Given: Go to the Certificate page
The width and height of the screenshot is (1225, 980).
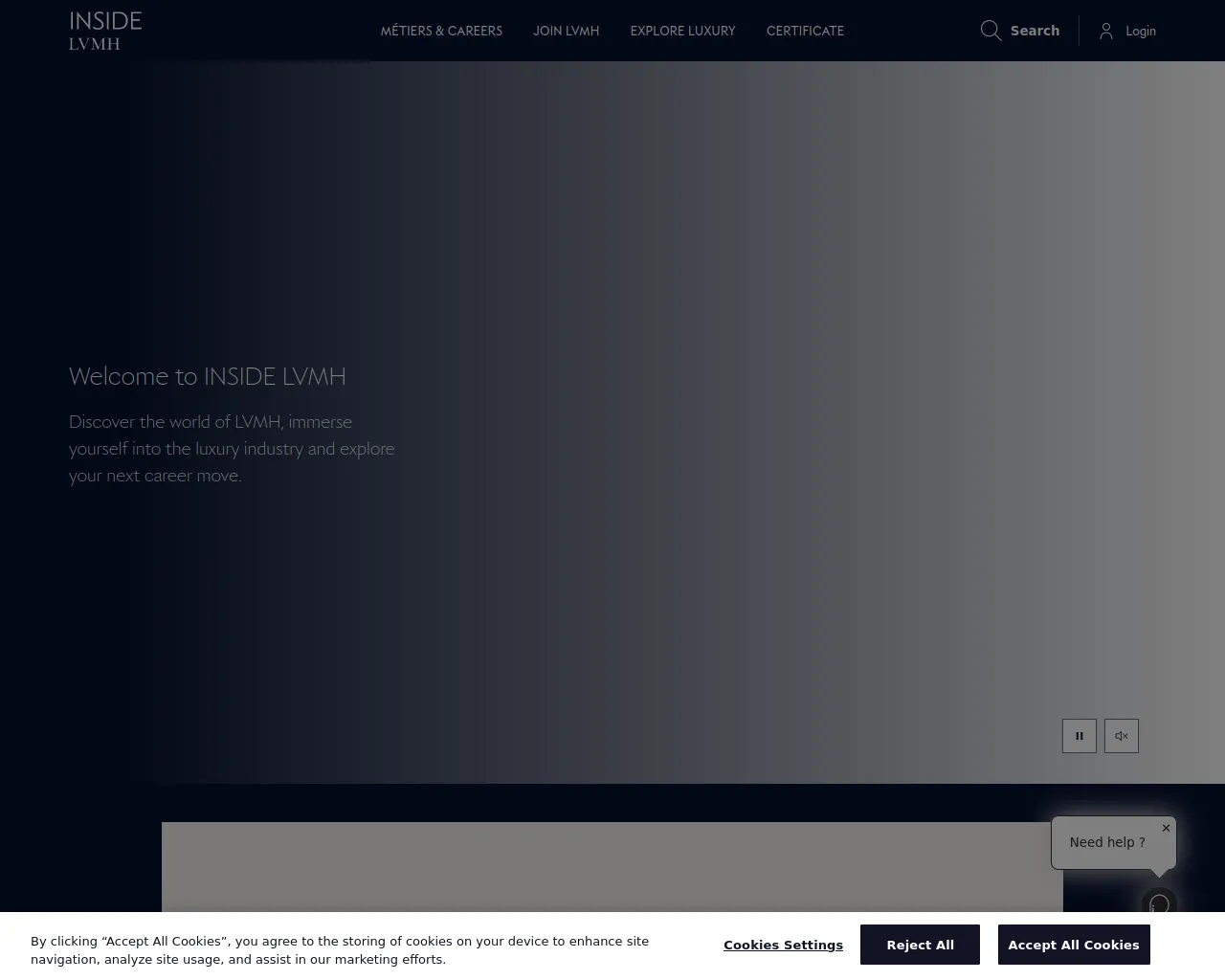Looking at the screenshot, I should (805, 31).
